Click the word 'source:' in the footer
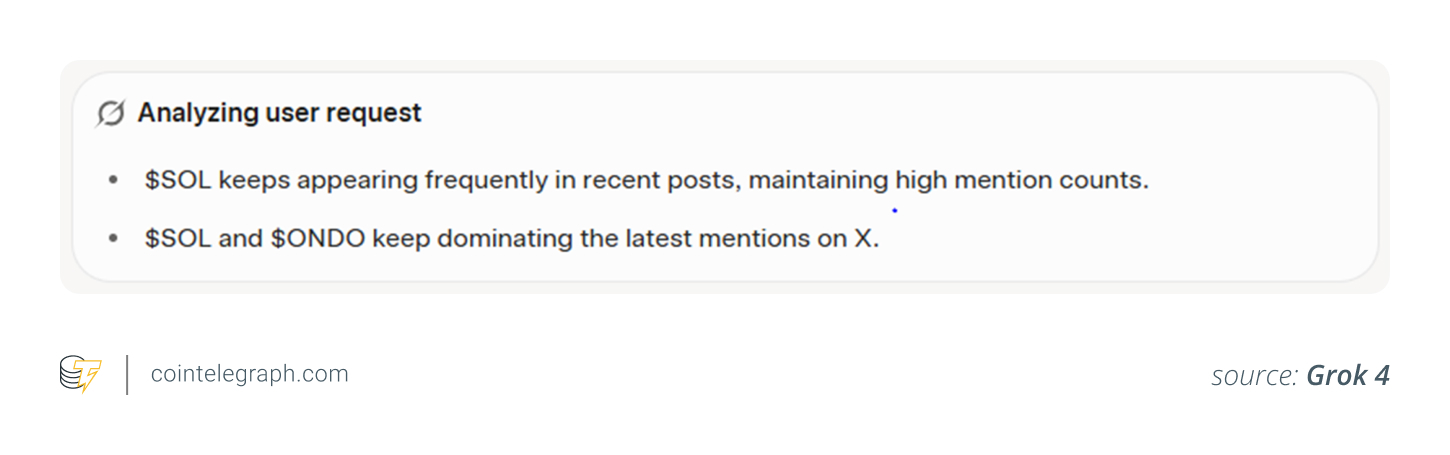Viewport: 1450px width, 455px height. click(1254, 375)
